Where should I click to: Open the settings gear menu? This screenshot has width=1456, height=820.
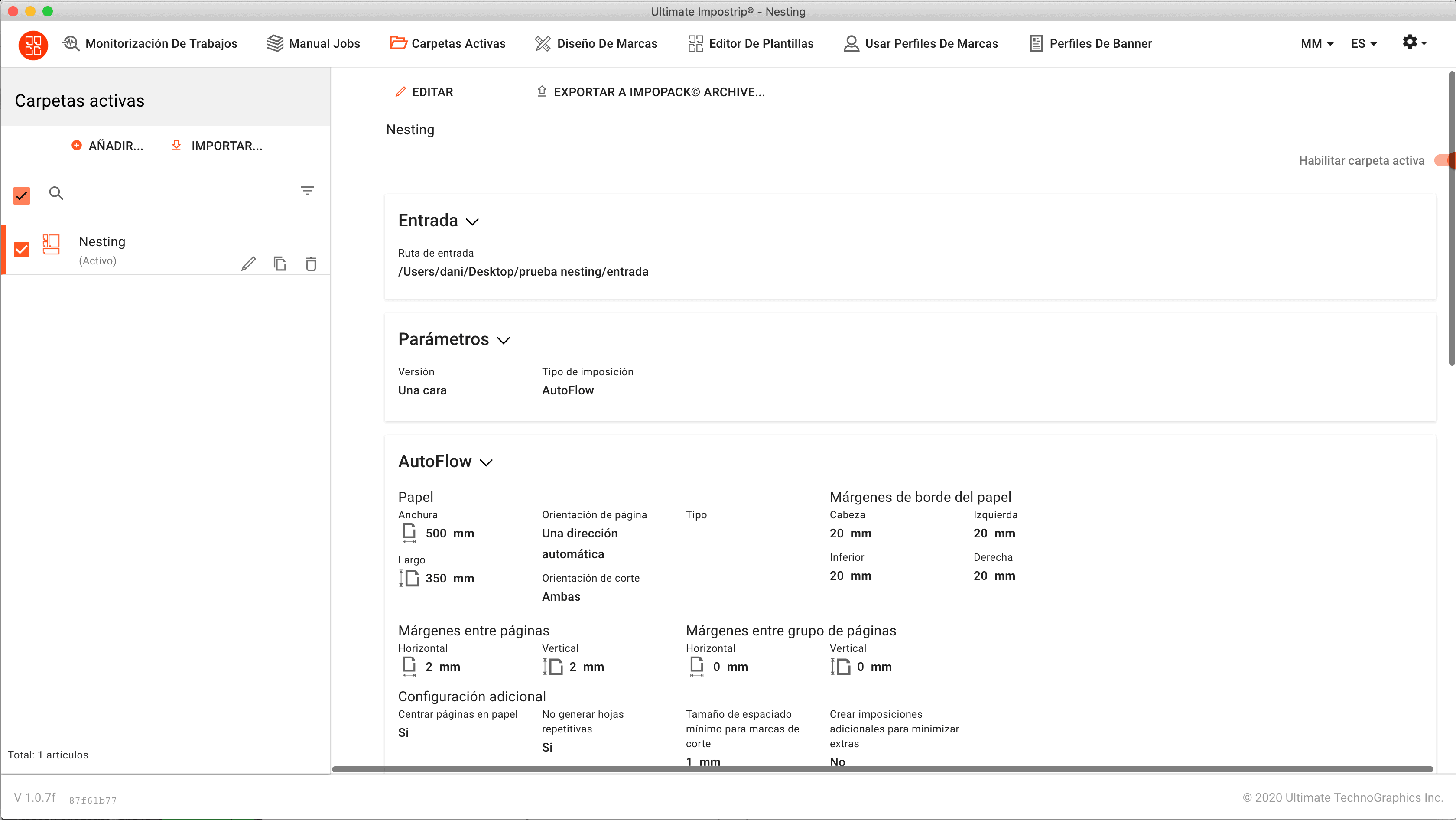pyautogui.click(x=1414, y=42)
